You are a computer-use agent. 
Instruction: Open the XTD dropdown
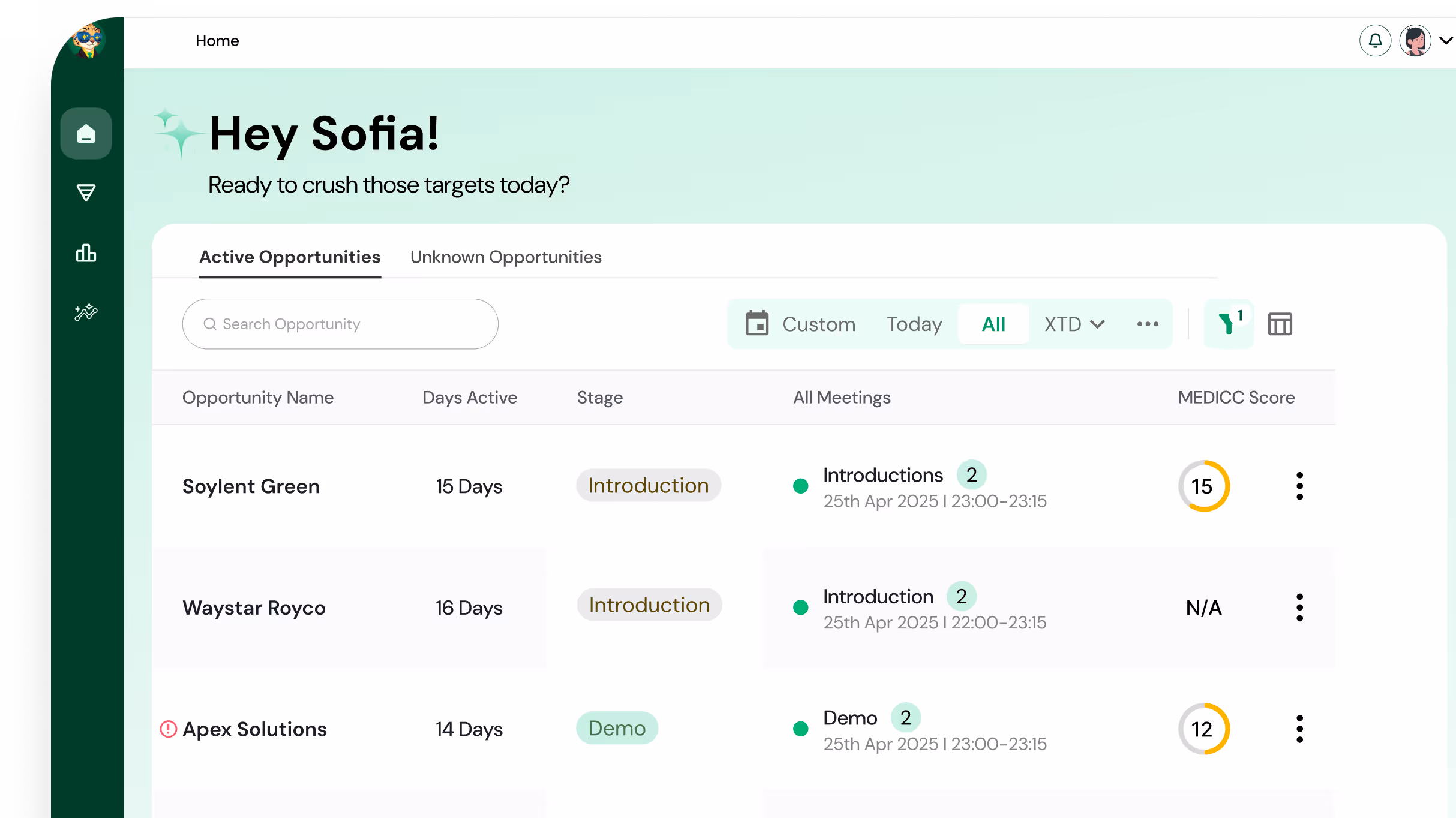pos(1074,324)
